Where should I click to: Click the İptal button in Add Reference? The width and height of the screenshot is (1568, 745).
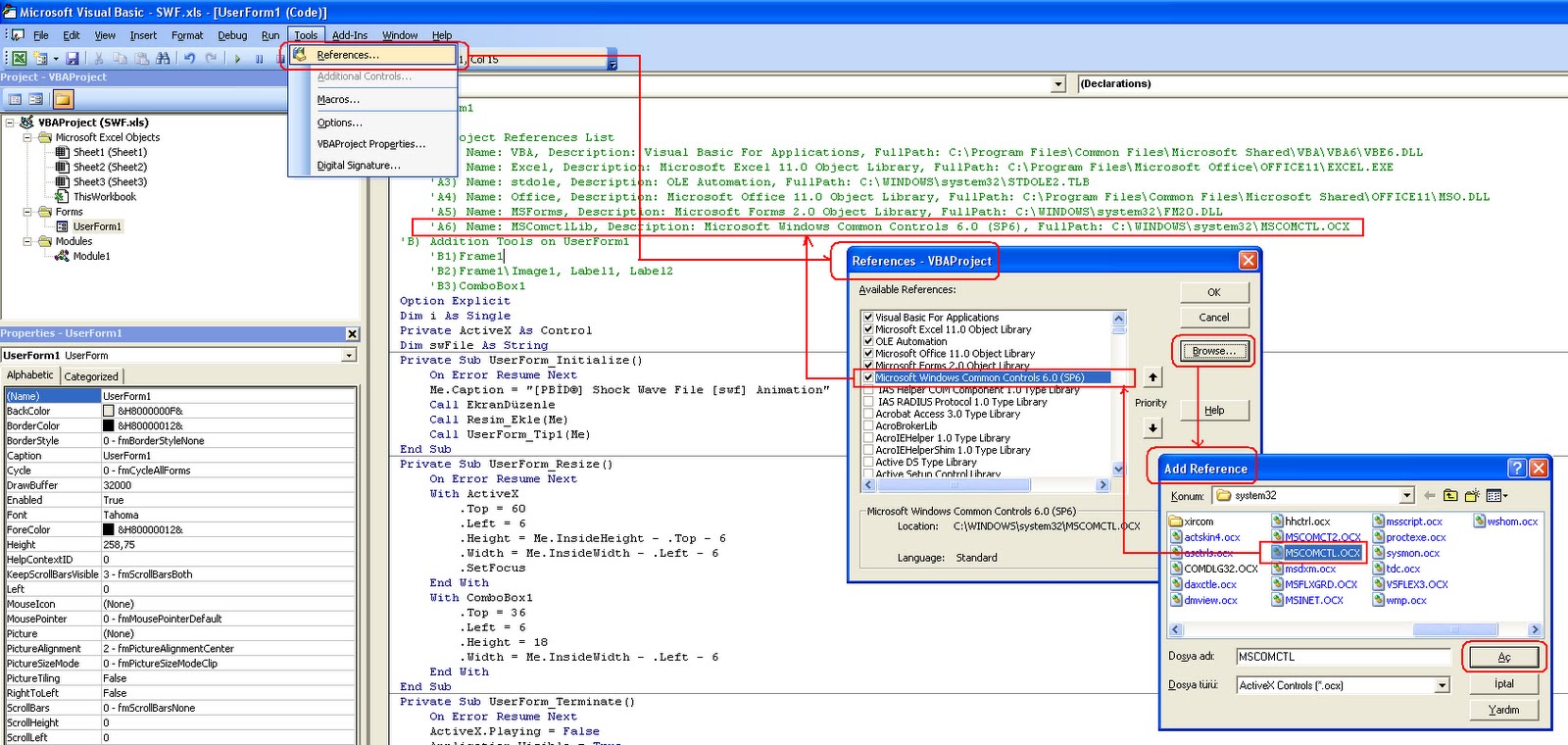1503,684
